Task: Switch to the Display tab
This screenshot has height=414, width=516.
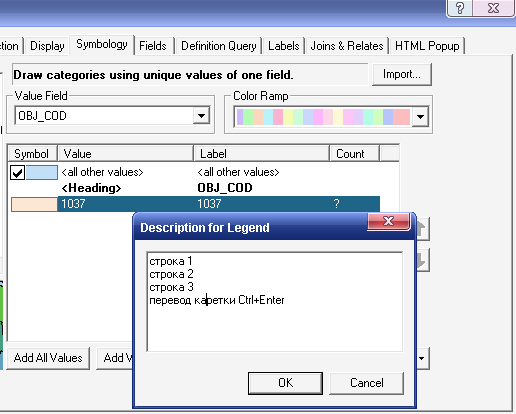Action: click(47, 46)
